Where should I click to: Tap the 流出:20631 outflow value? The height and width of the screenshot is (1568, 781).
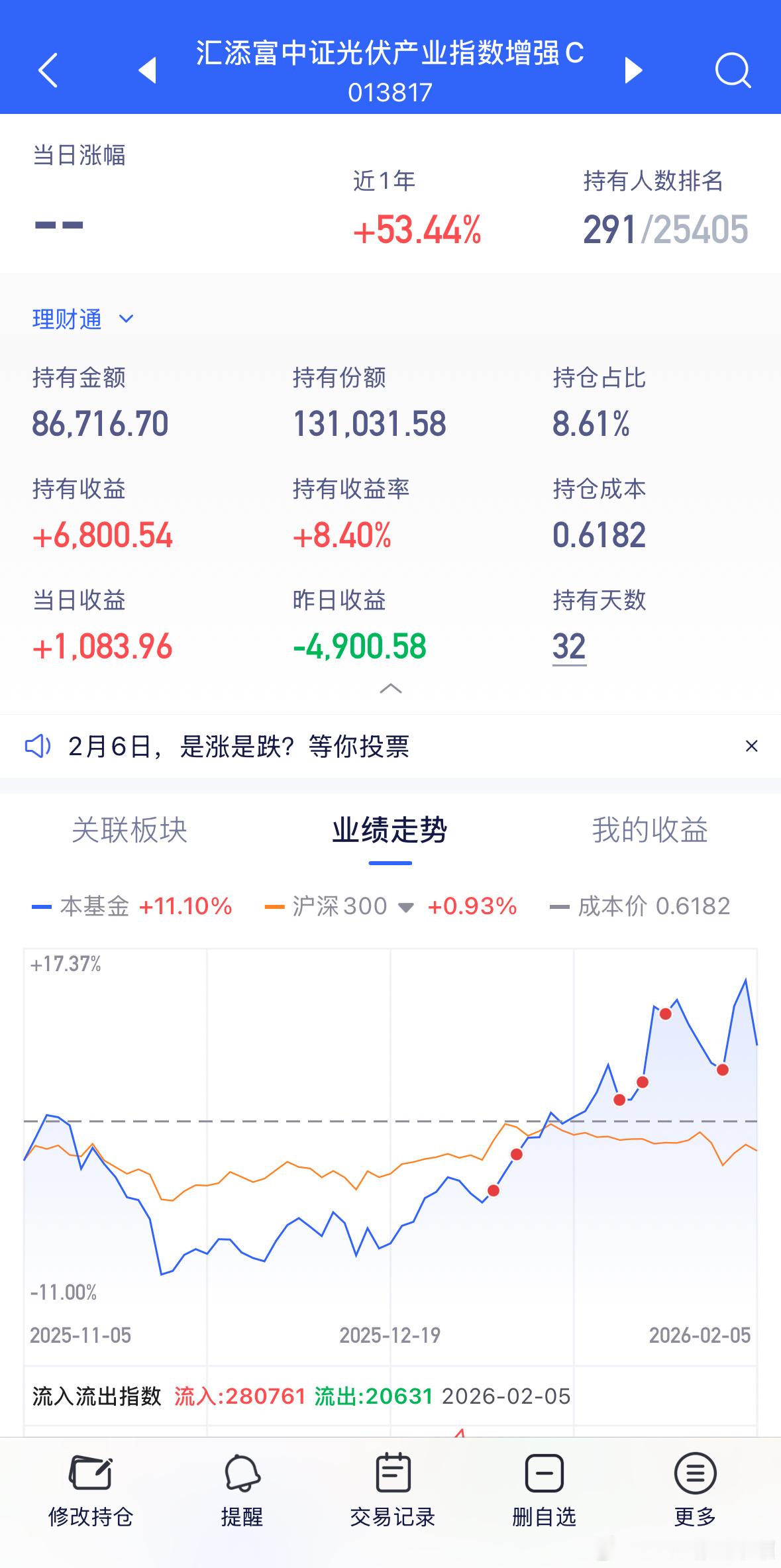click(x=374, y=1396)
